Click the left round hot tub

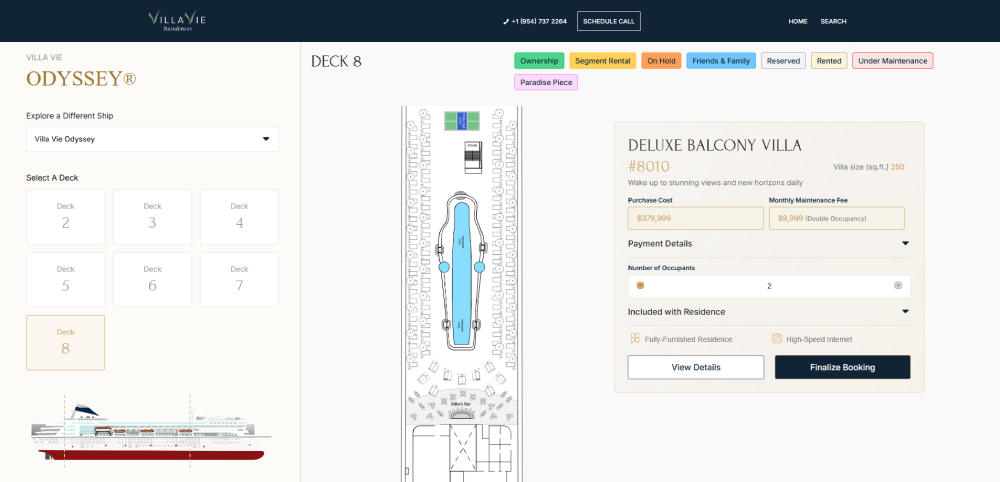pyautogui.click(x=444, y=267)
